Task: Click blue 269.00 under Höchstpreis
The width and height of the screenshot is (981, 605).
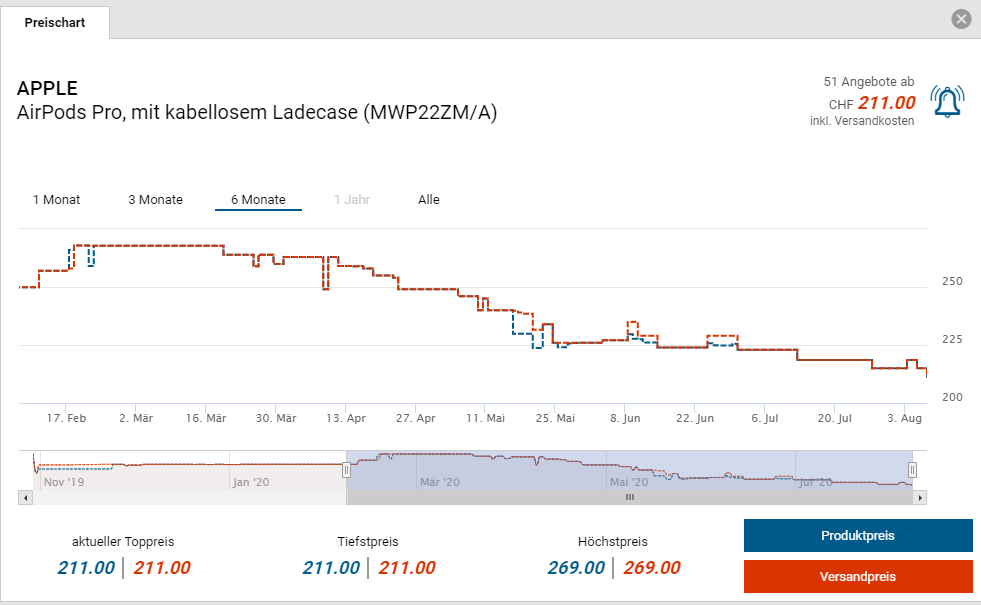Action: point(576,567)
